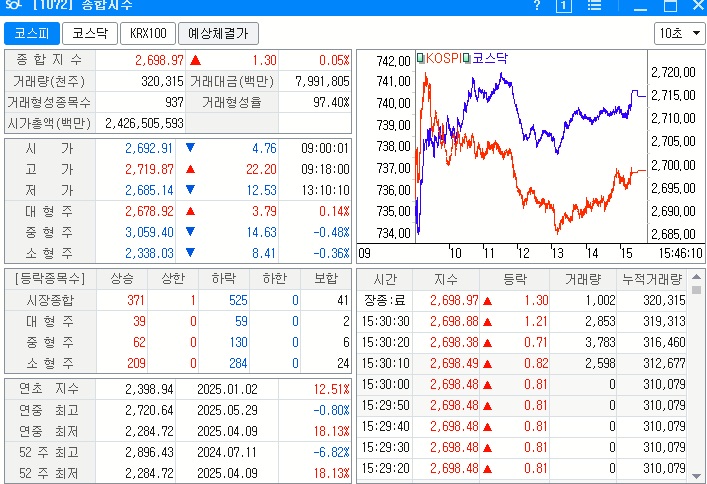This screenshot has height=484, width=707.
Task: Click the date 2024.07.11
Action: (227, 452)
